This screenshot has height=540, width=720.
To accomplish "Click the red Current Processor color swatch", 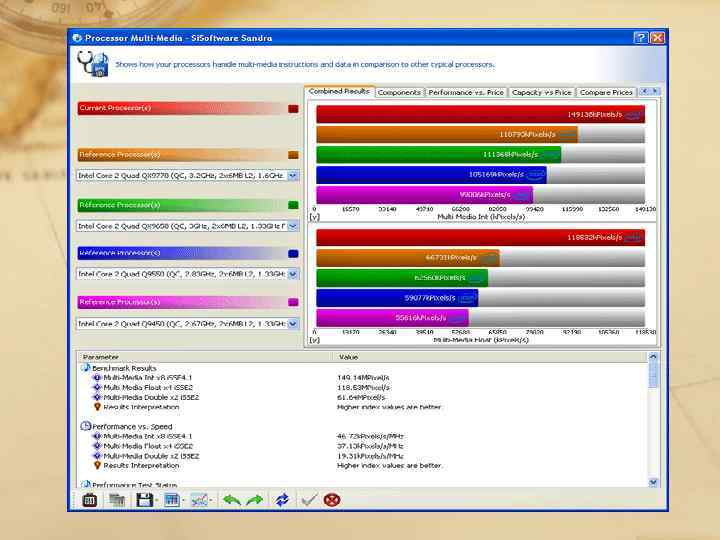I will (293, 109).
